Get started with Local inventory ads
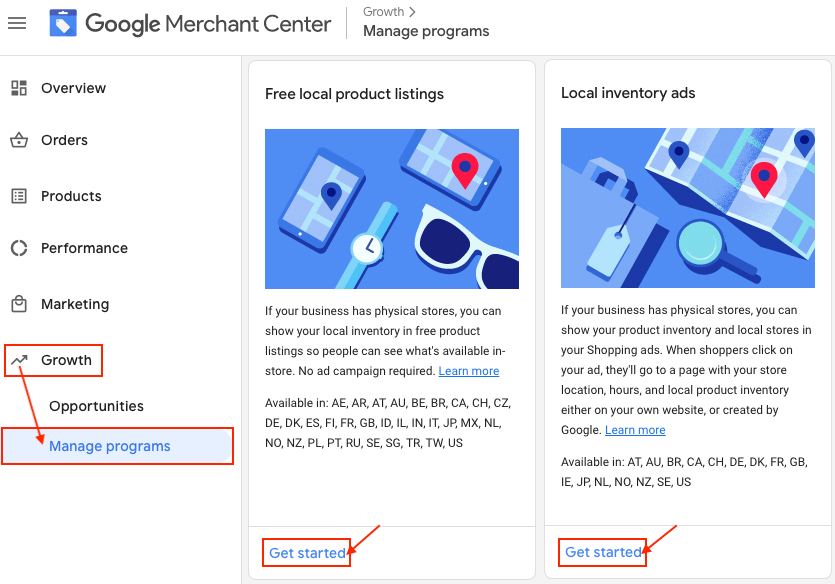Viewport: 835px width, 584px height. pos(602,551)
